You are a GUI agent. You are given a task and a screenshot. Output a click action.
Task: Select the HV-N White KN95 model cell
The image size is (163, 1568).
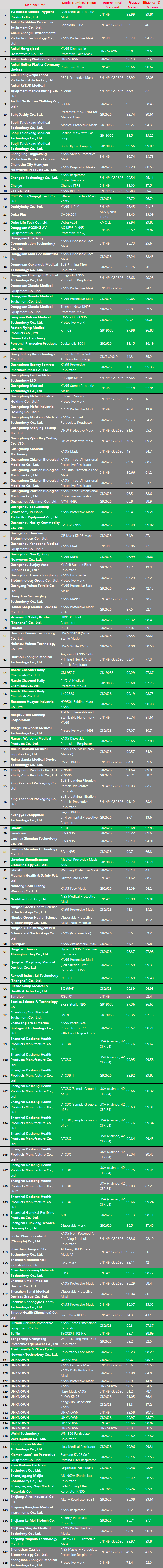pyautogui.click(x=79, y=646)
